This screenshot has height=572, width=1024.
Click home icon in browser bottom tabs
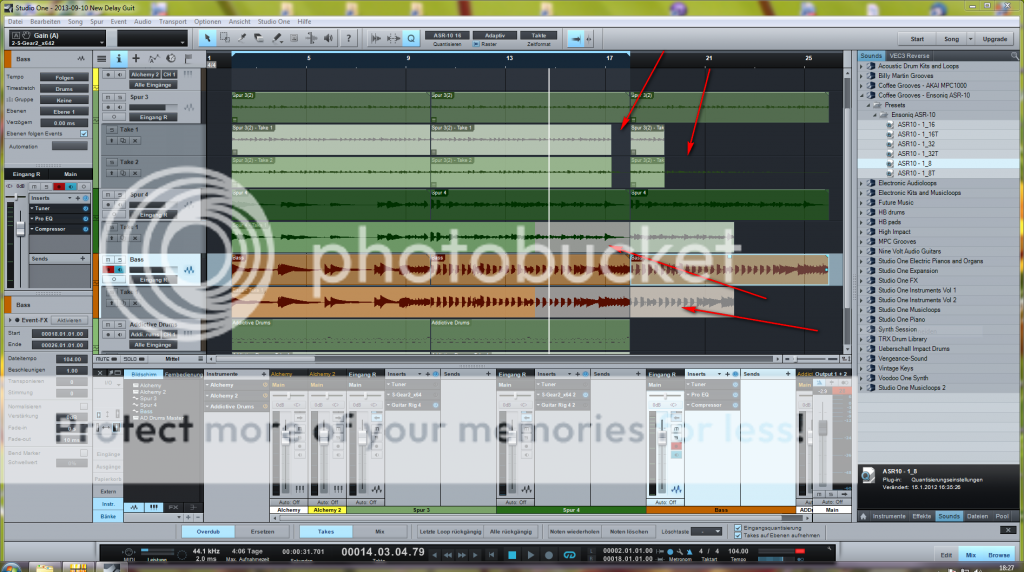coord(863,516)
